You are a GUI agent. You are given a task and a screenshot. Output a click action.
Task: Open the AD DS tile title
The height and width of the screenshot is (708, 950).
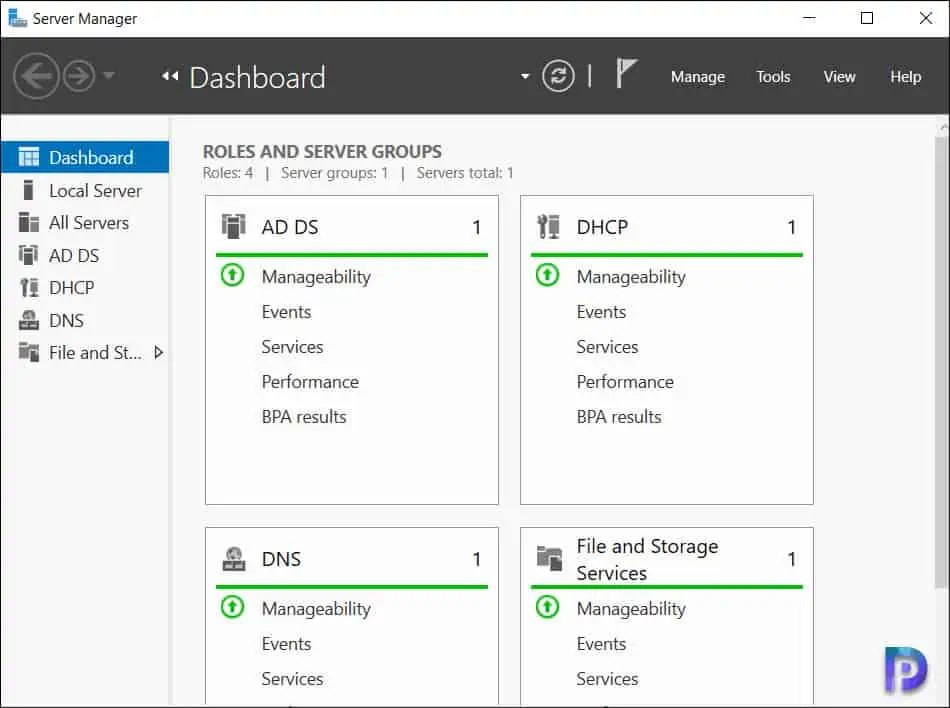coord(290,227)
